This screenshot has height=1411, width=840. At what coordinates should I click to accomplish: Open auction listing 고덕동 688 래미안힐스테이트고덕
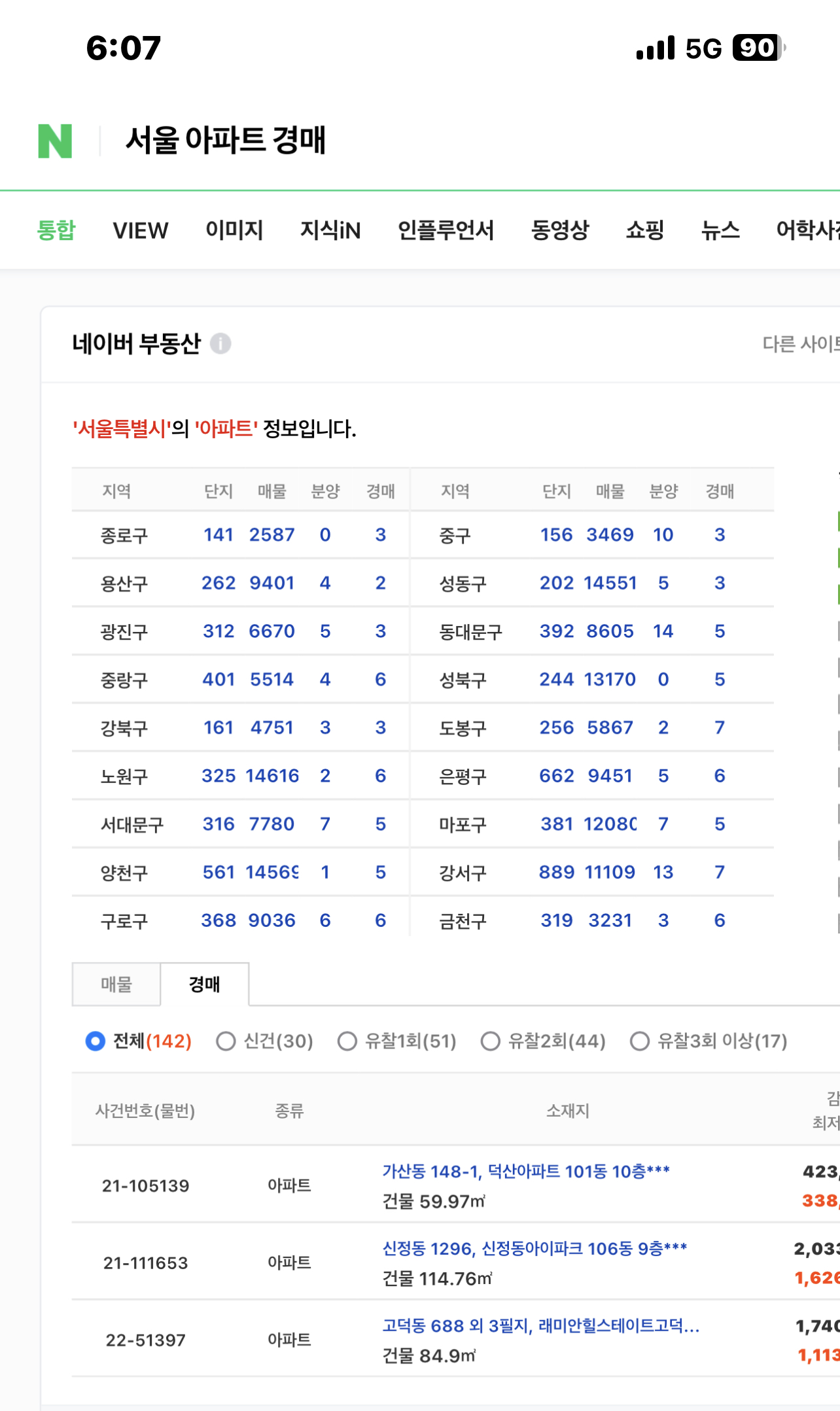coord(541,1325)
